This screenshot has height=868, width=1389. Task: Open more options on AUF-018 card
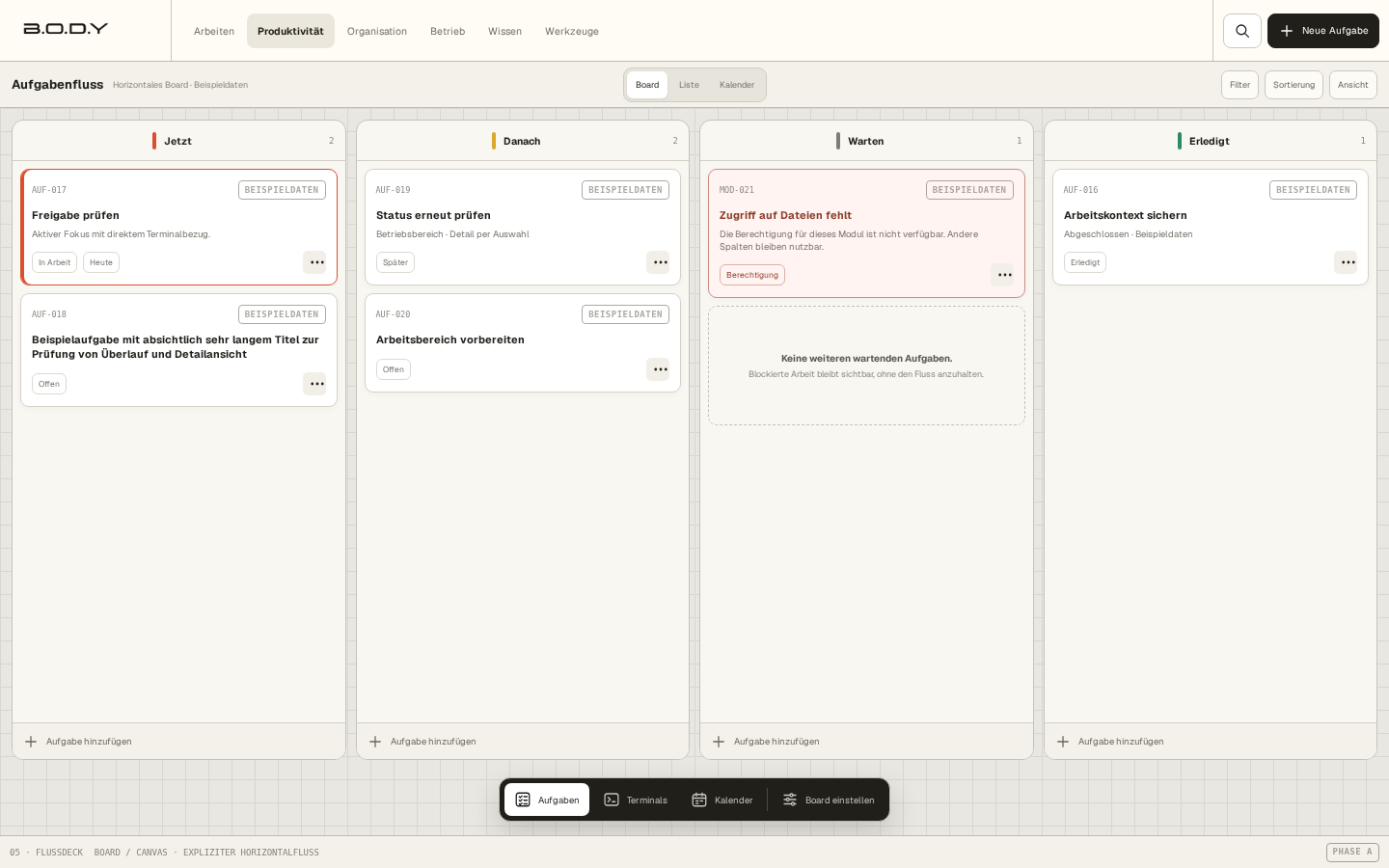314,384
